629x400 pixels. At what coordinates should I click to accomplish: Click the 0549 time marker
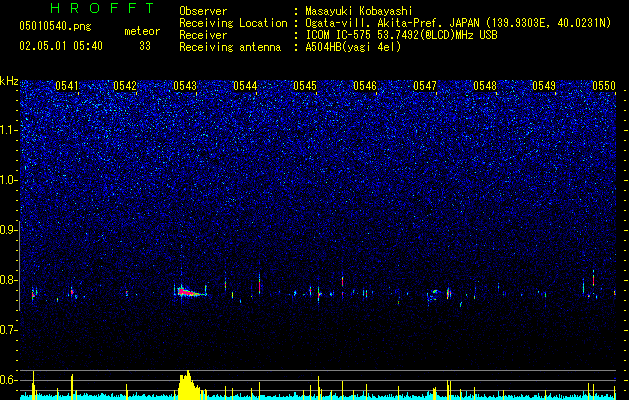tap(544, 86)
